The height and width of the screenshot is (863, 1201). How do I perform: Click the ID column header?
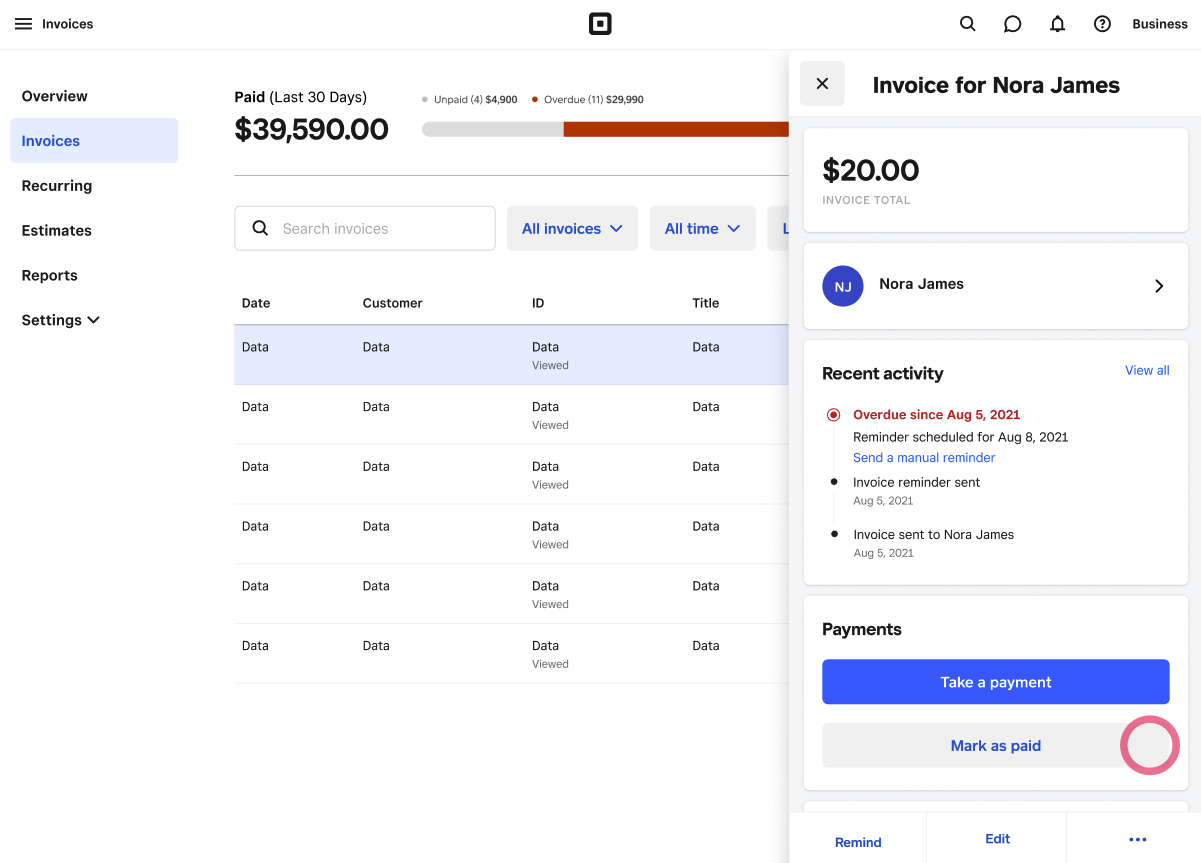click(x=538, y=303)
